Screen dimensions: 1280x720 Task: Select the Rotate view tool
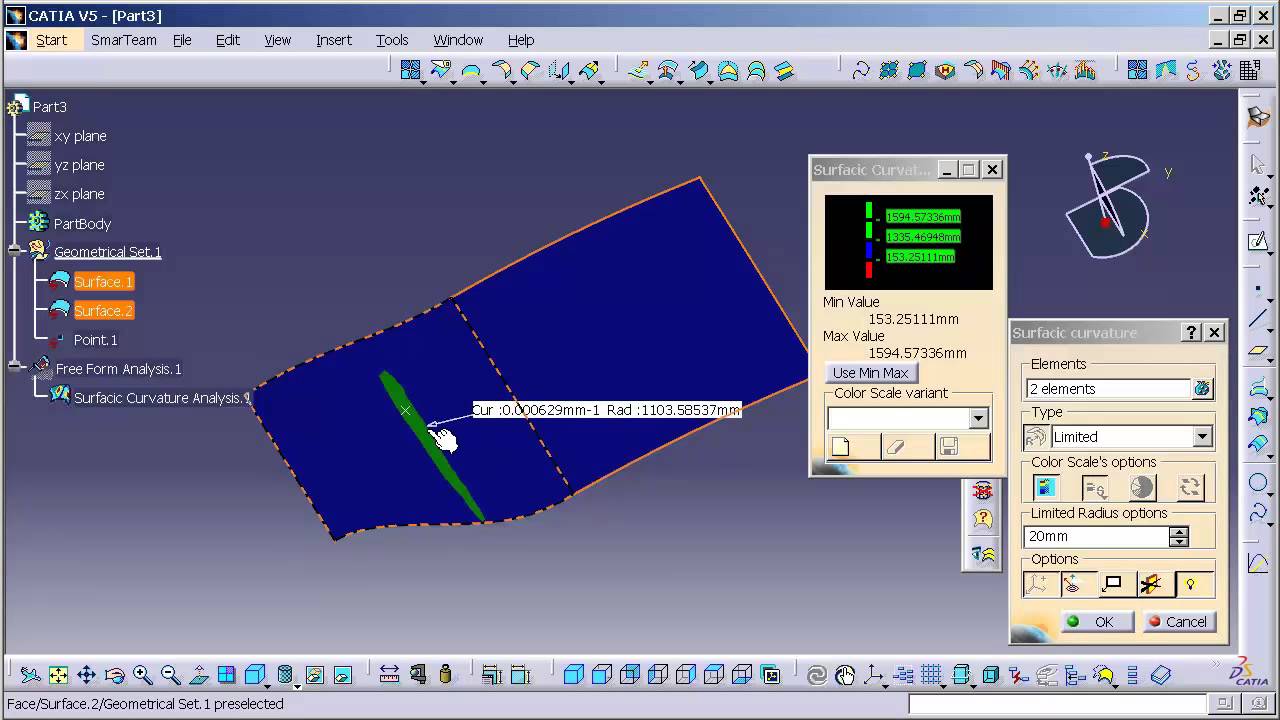114,675
